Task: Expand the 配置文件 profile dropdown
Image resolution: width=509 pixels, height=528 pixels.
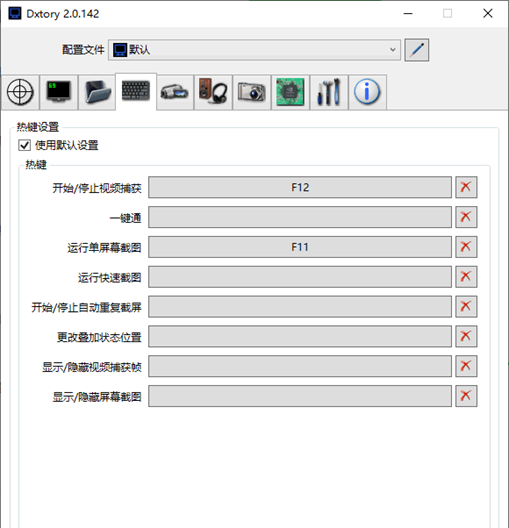Action: [254, 50]
